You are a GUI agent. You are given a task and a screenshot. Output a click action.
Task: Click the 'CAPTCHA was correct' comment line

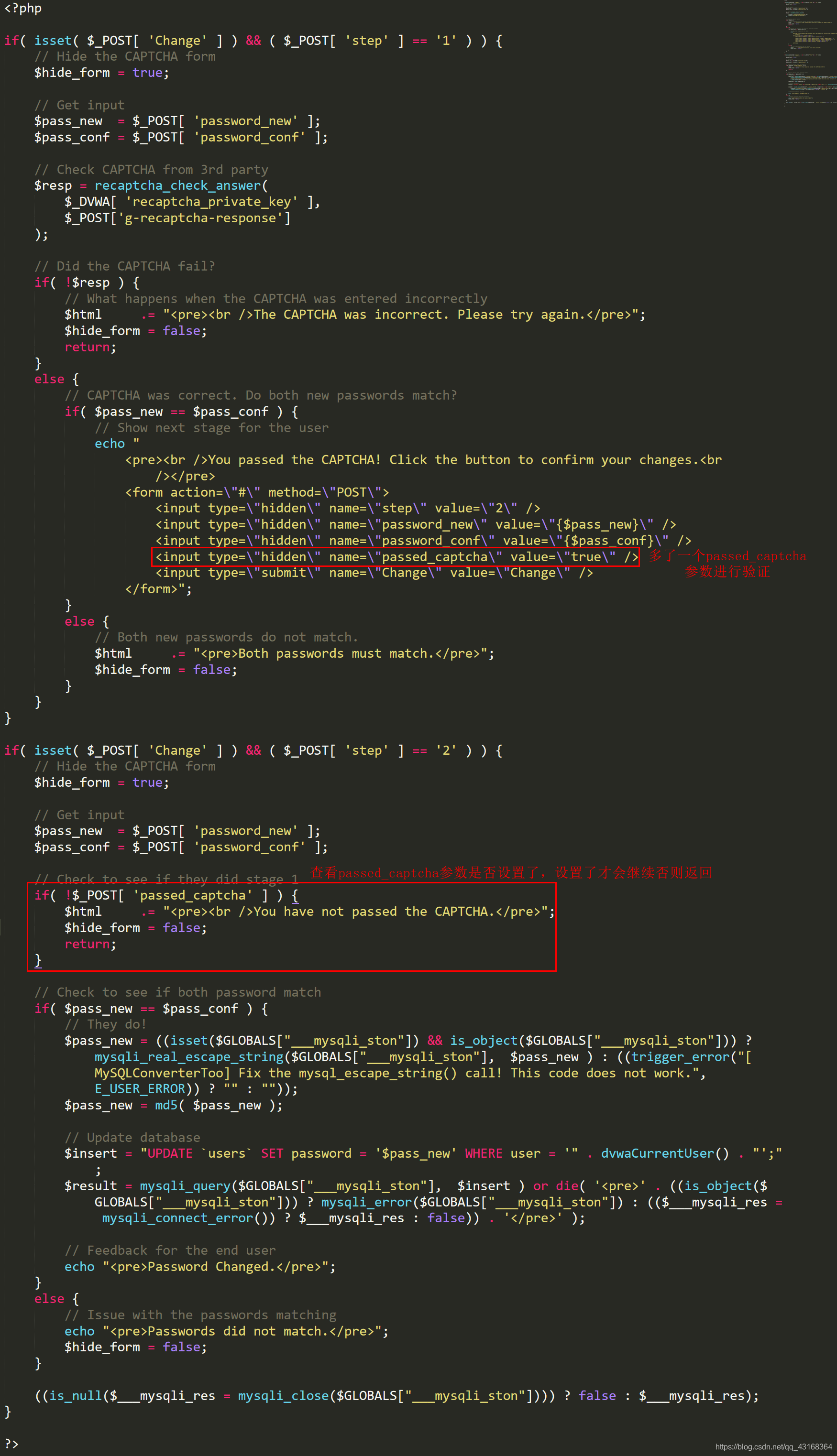click(x=261, y=395)
